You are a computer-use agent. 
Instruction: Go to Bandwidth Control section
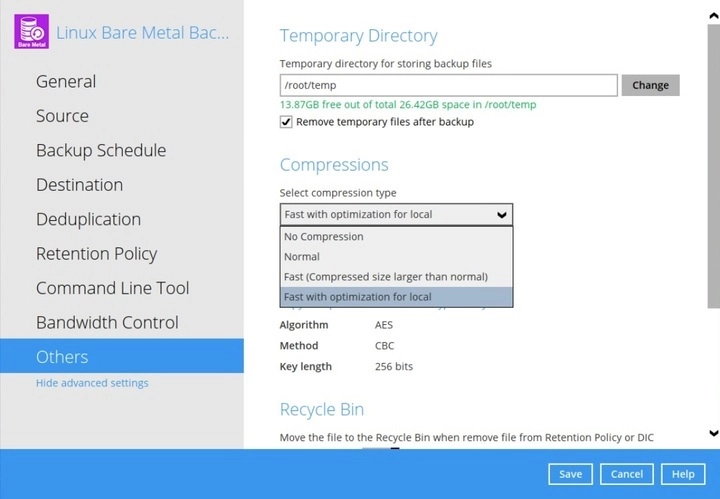(107, 323)
